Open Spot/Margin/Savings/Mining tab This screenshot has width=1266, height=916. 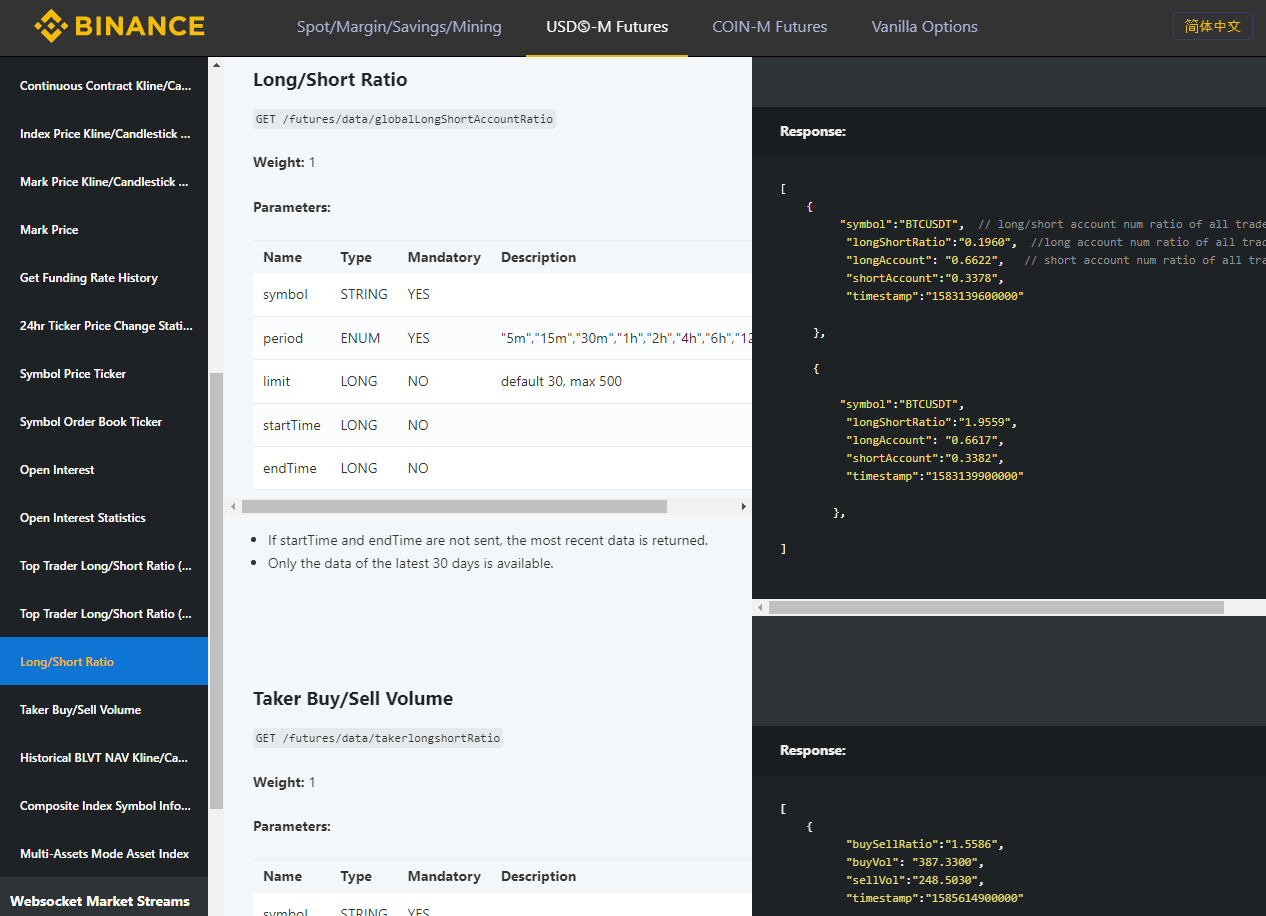tap(399, 27)
